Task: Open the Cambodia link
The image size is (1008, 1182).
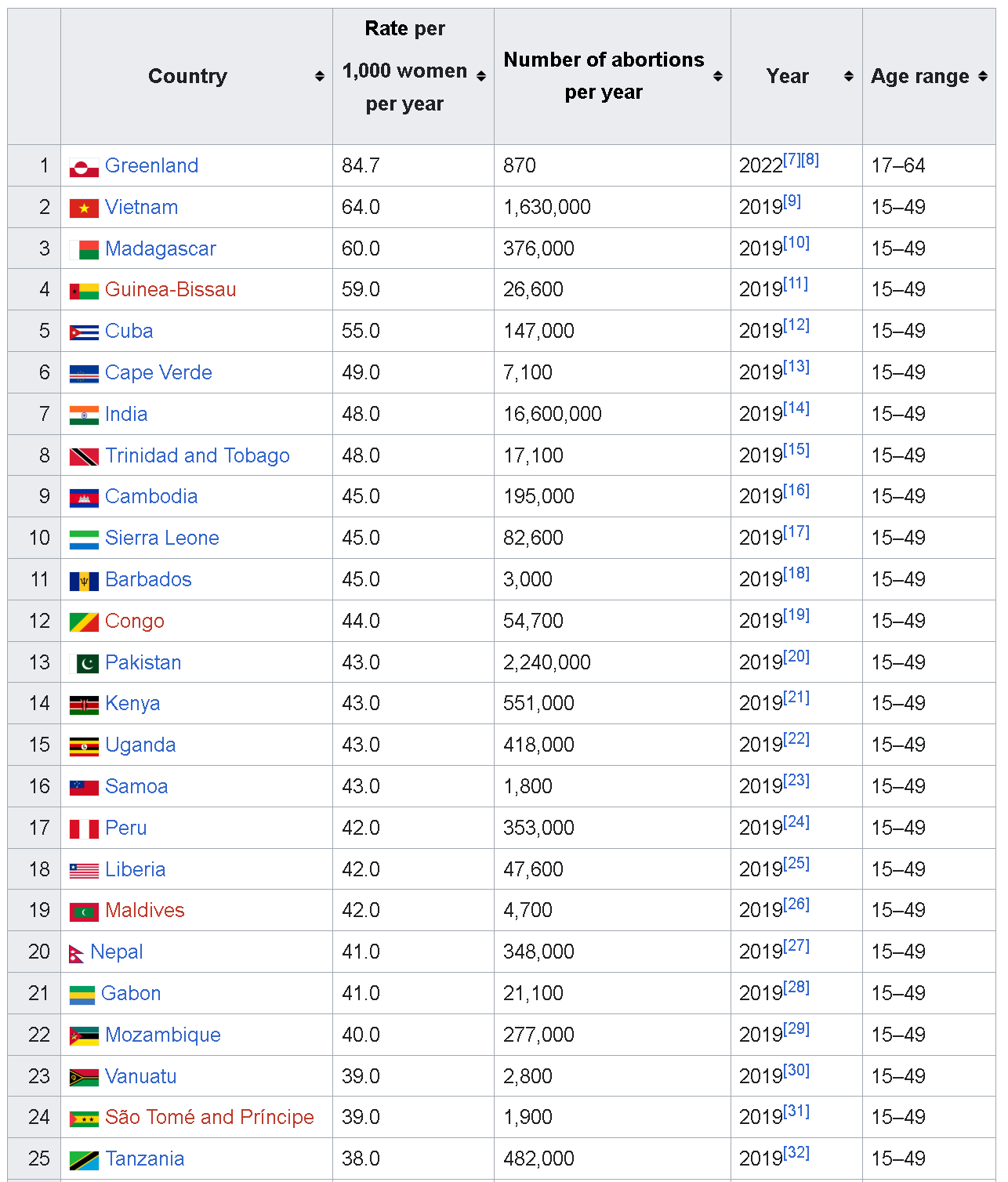Action: click(151, 496)
